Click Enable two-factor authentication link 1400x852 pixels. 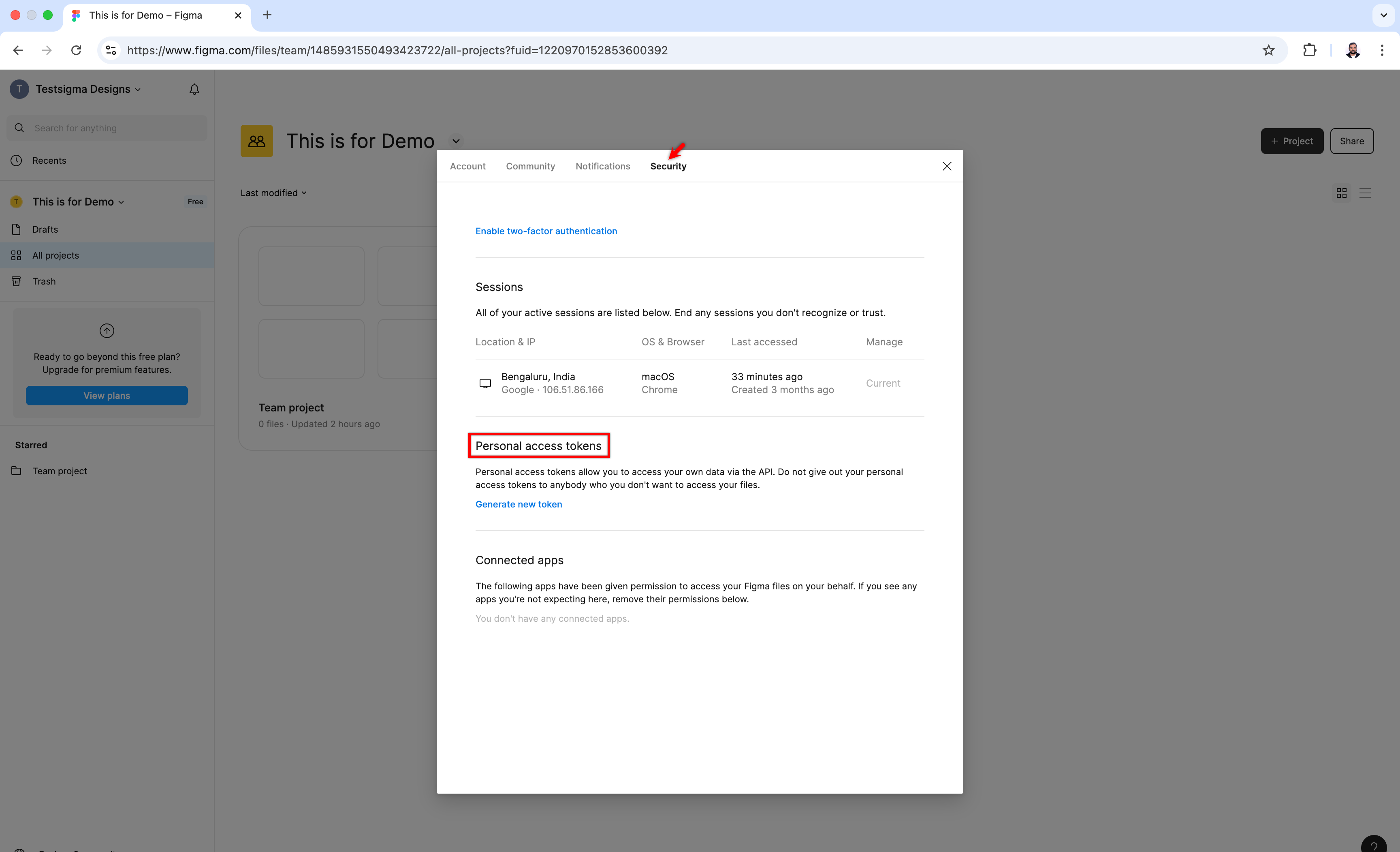tap(545, 231)
